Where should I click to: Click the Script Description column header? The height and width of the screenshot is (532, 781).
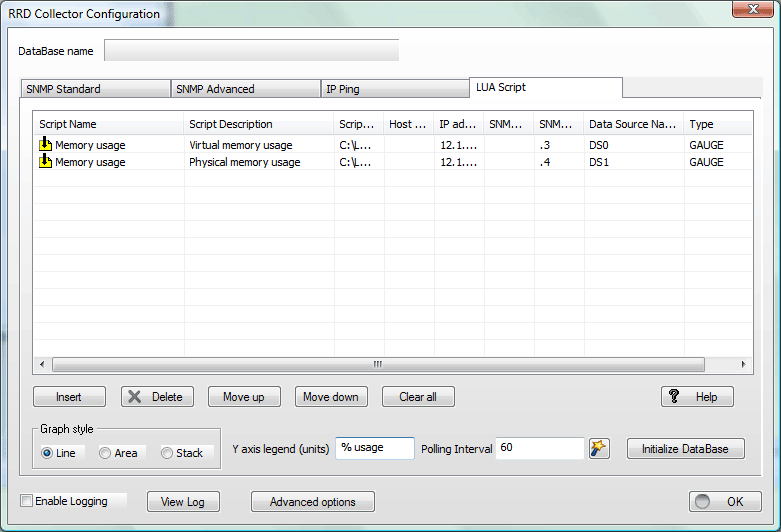(259, 124)
